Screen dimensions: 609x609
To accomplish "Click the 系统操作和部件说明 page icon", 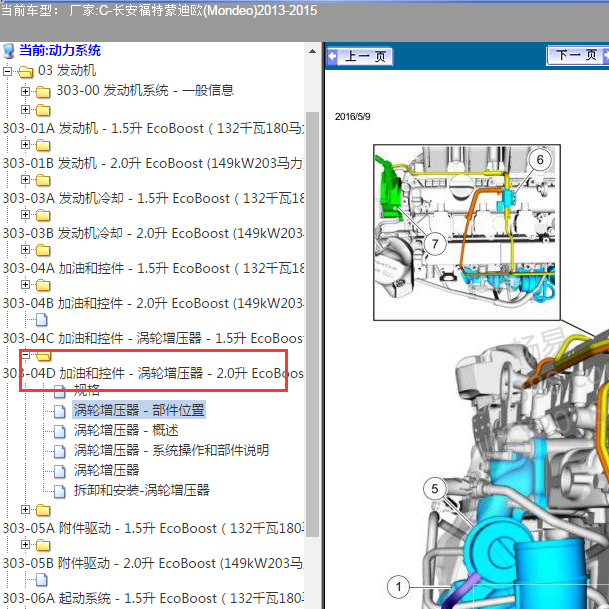I will (x=59, y=451).
